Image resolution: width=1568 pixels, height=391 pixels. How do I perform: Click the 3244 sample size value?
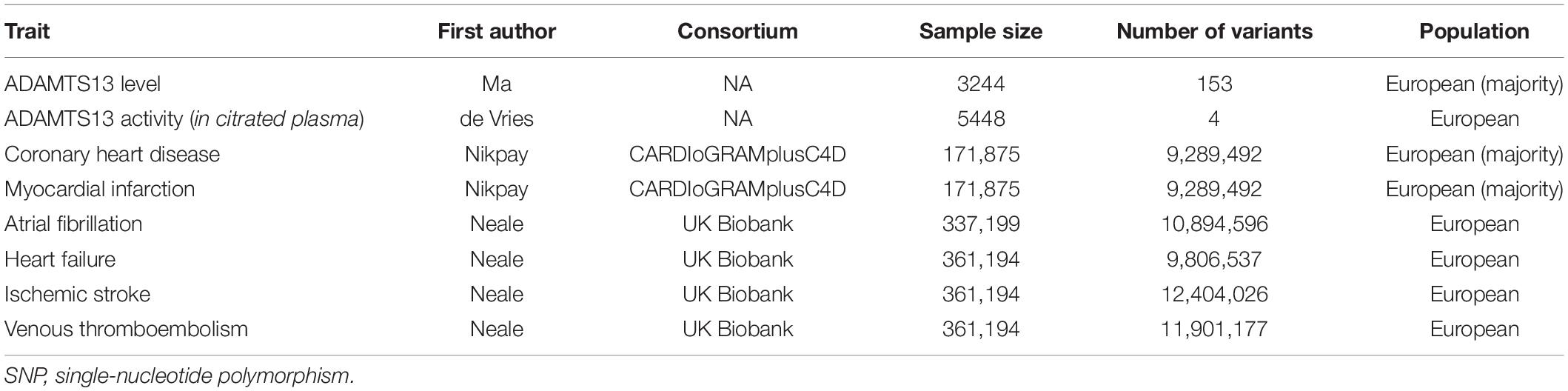tap(981, 84)
